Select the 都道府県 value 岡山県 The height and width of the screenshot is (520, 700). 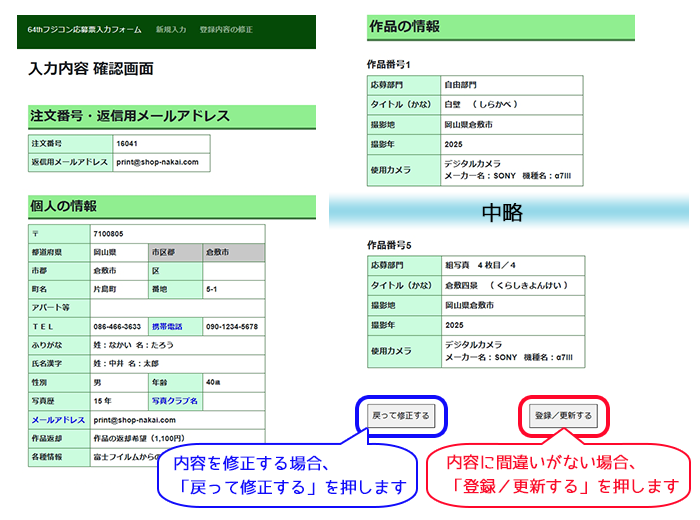104,252
